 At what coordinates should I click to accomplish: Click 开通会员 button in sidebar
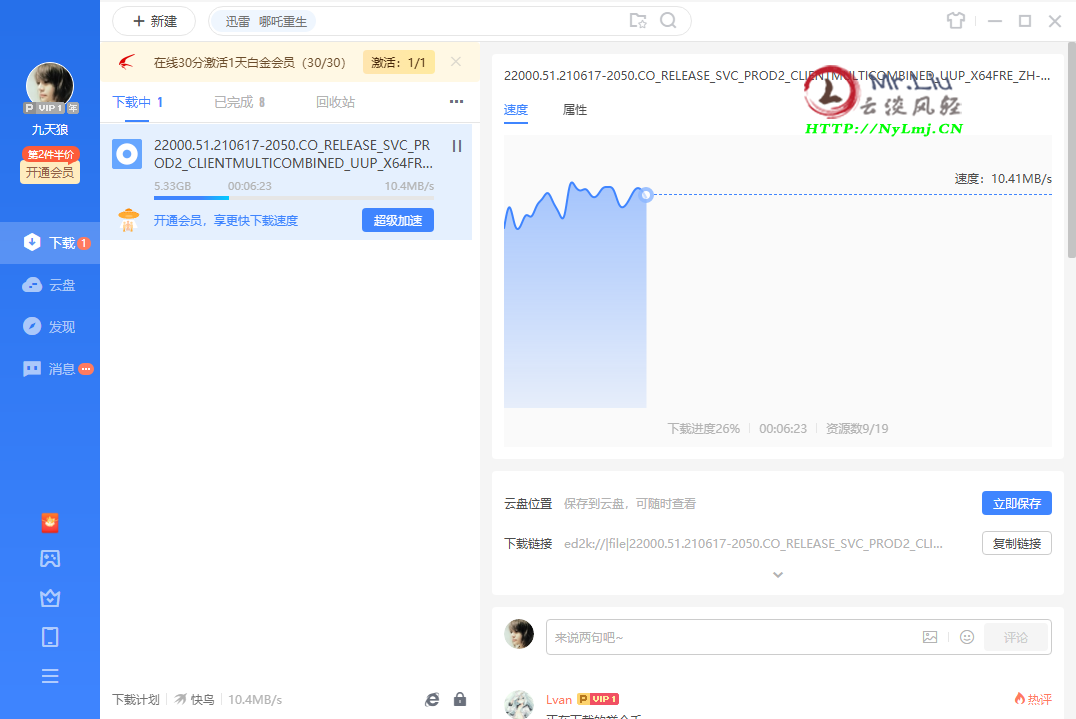click(50, 172)
